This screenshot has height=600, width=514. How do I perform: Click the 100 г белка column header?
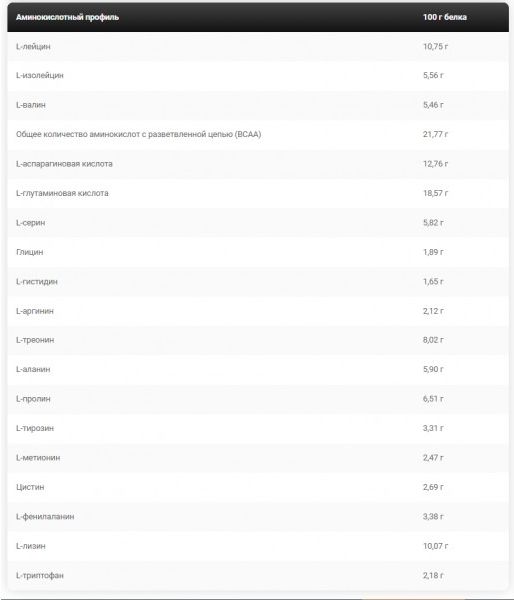click(x=445, y=17)
